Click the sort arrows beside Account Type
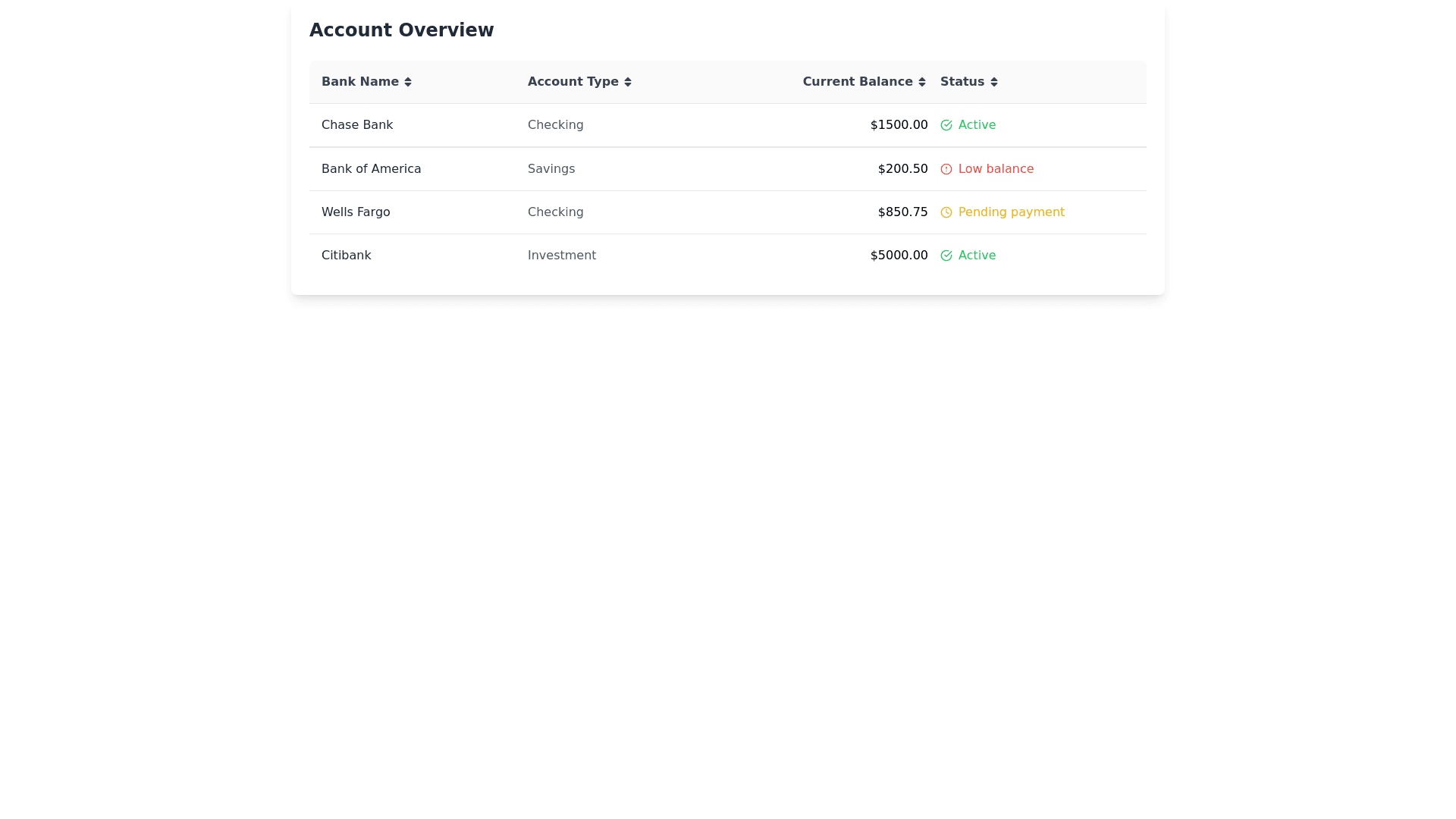 point(628,82)
